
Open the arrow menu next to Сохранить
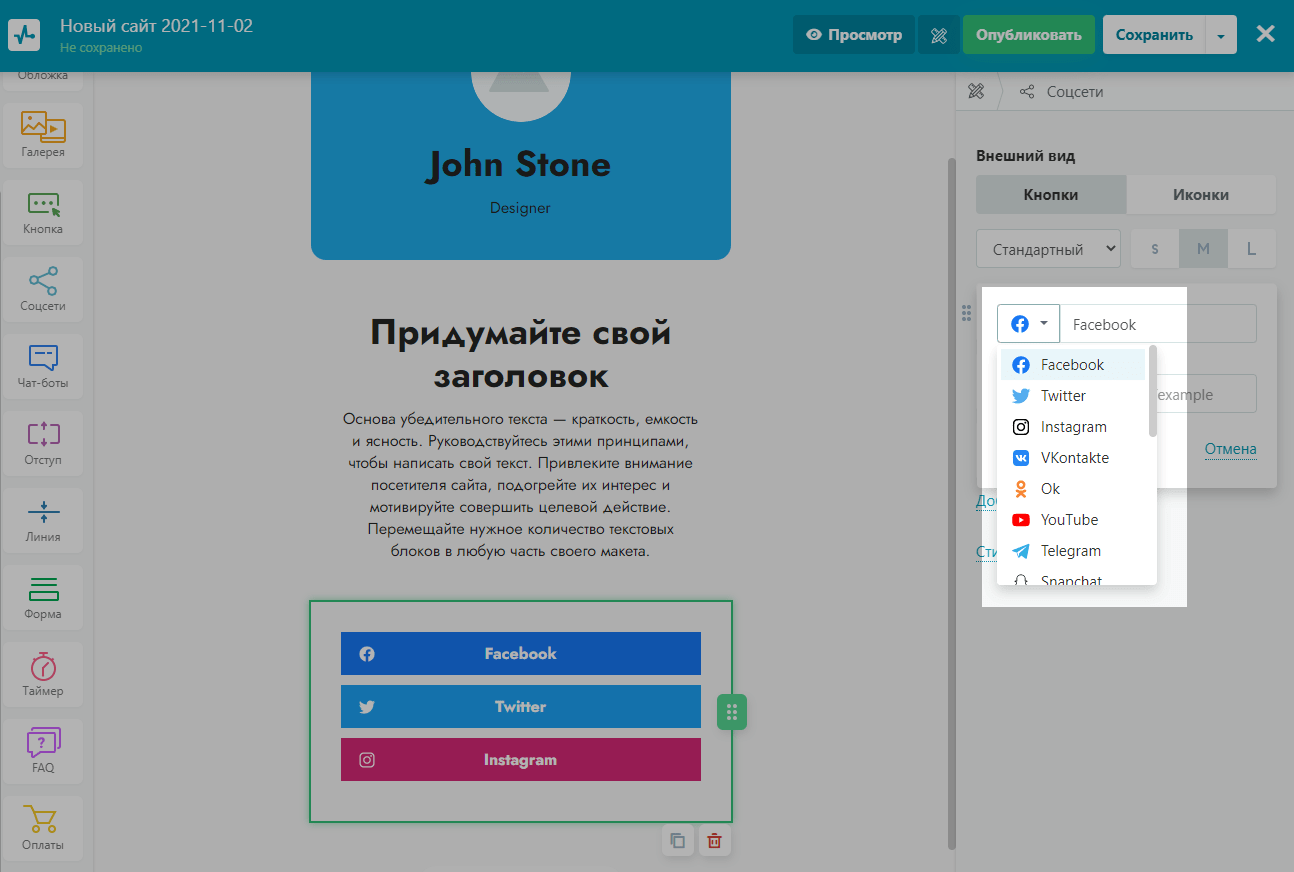point(1221,35)
